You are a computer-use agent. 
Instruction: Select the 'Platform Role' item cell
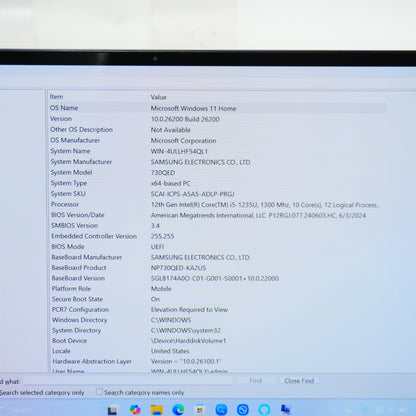pyautogui.click(x=71, y=288)
